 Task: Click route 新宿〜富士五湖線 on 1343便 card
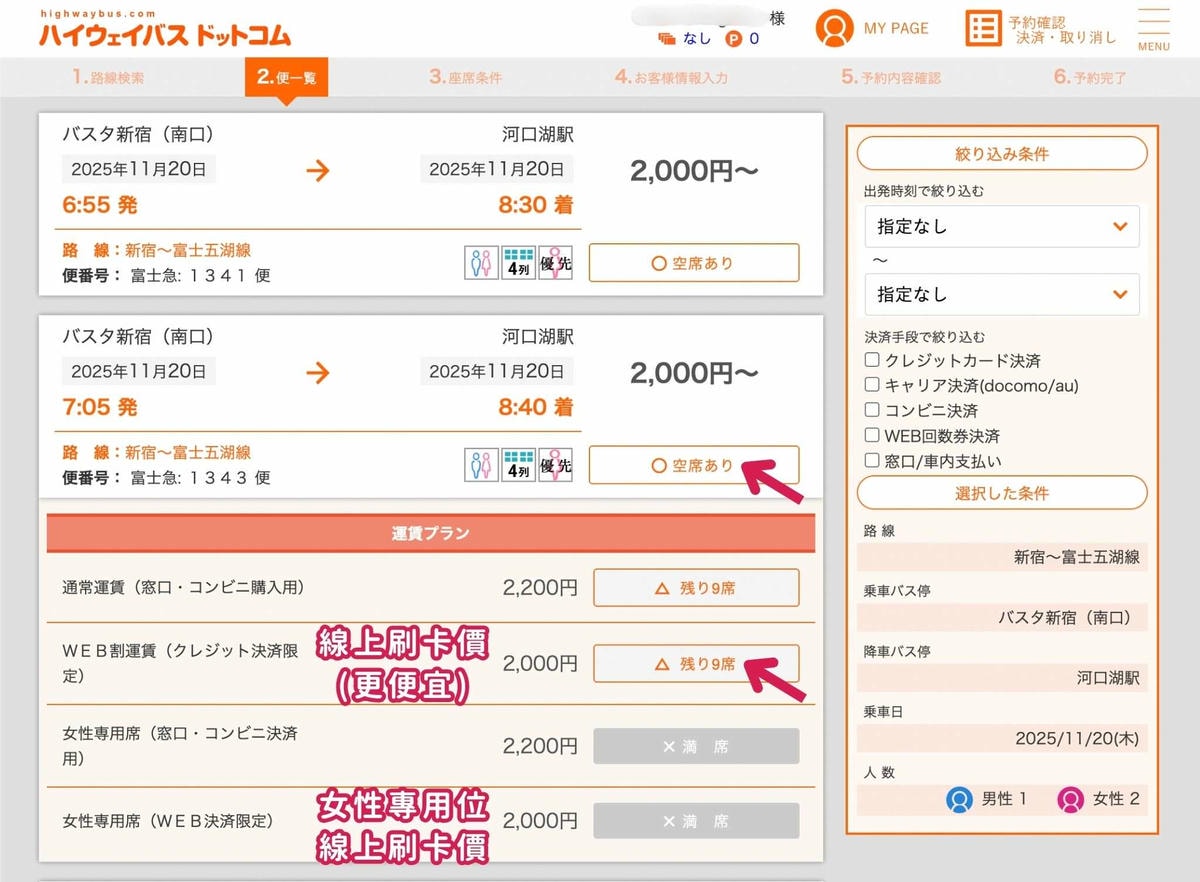187,452
